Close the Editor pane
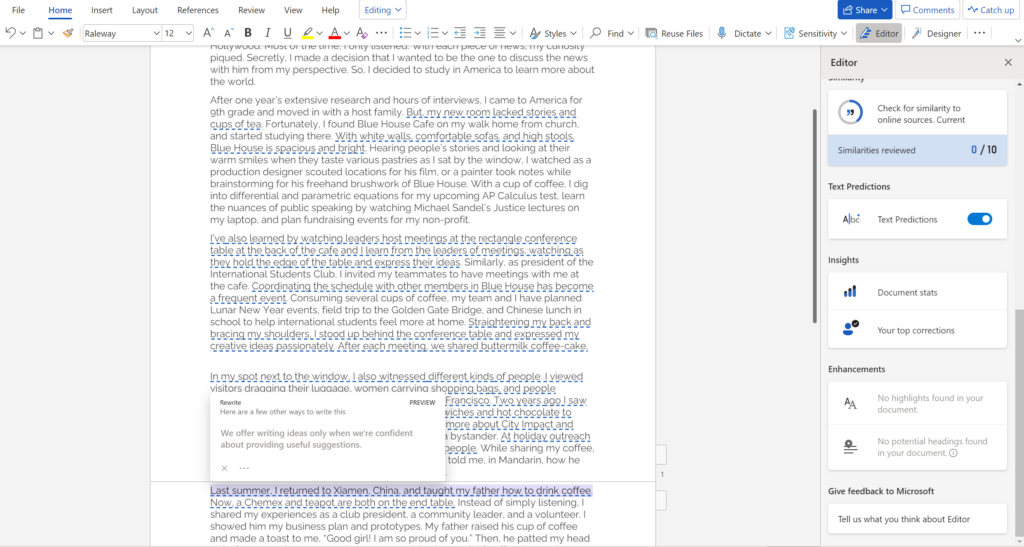The image size is (1024, 547). coord(1007,62)
